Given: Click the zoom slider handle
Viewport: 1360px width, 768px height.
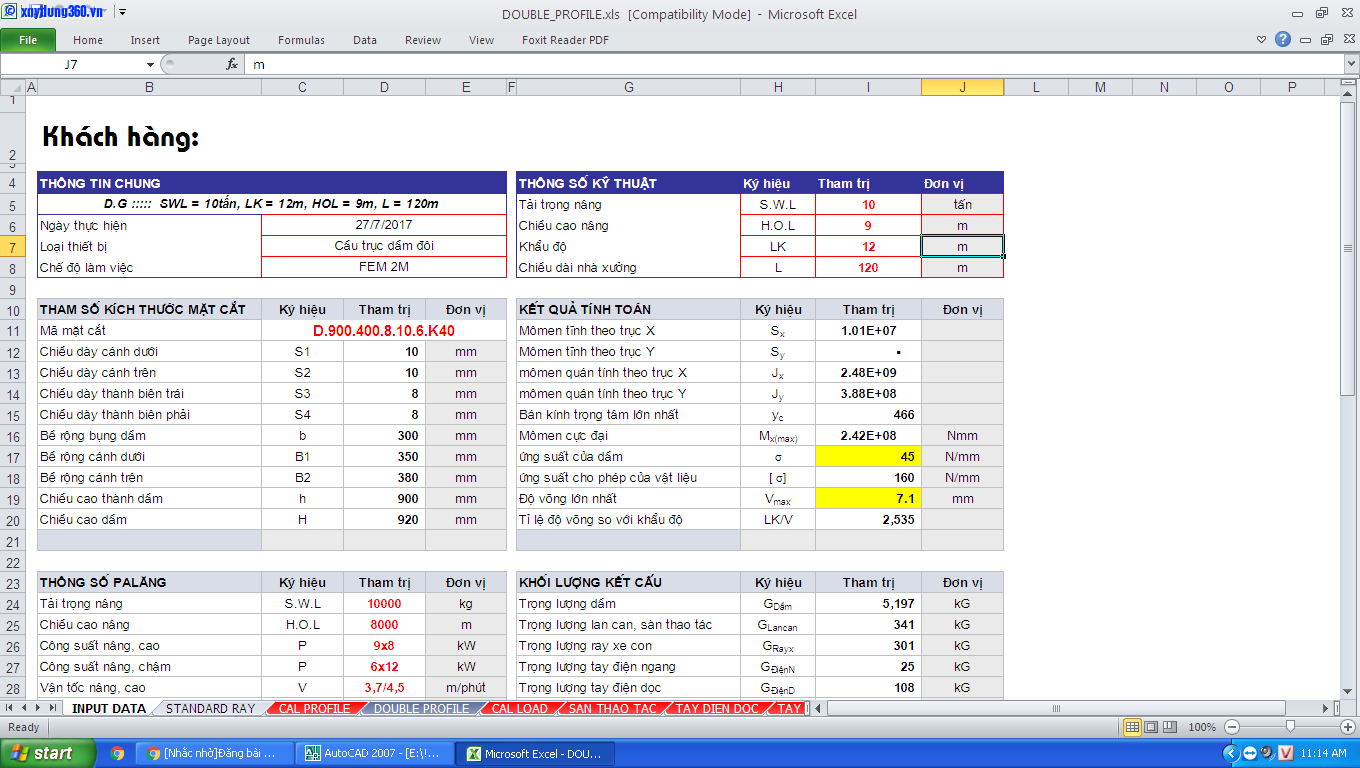Looking at the screenshot, I should coord(1291,727).
